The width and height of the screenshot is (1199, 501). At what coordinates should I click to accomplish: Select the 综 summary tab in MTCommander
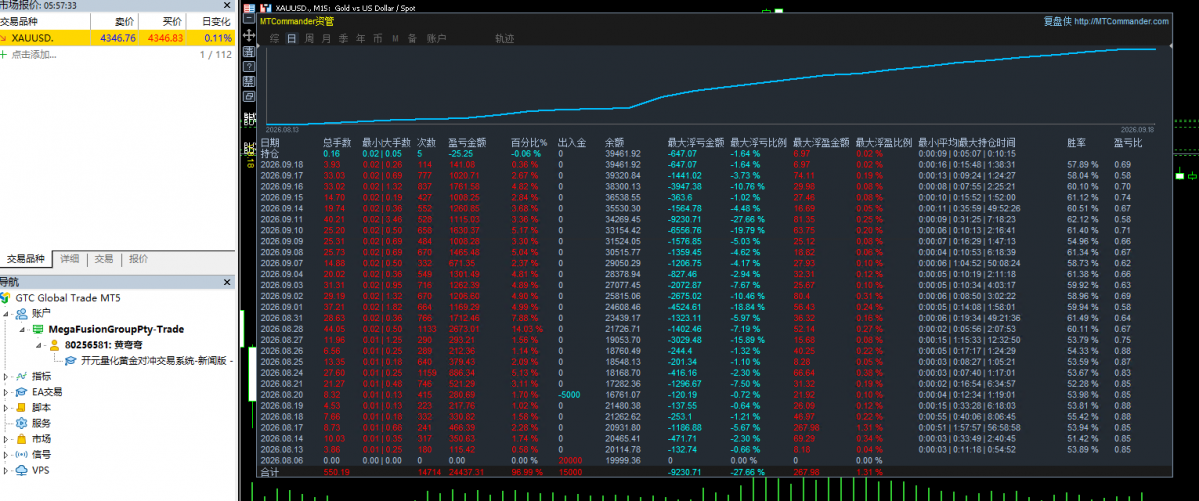coord(275,38)
